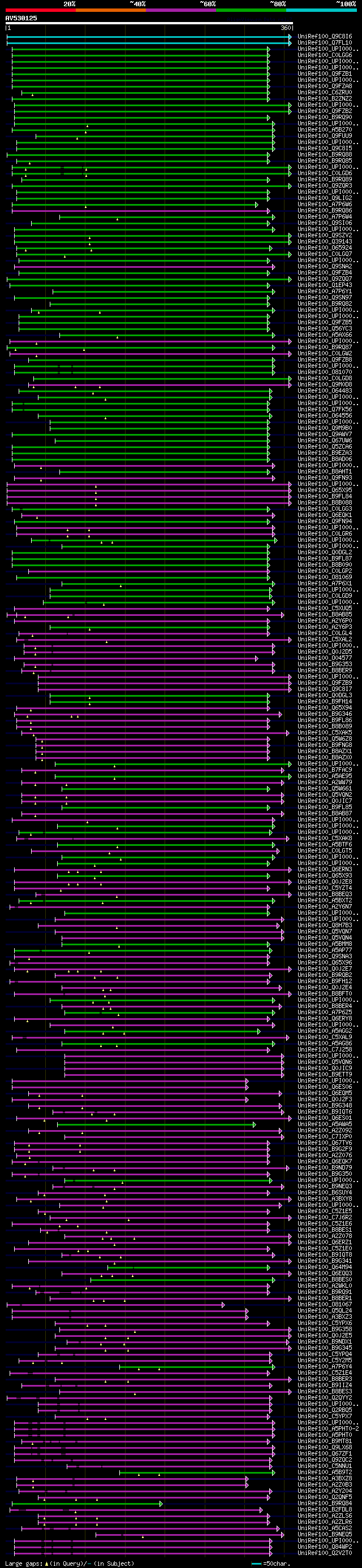Screen dimensions: 362x1568
Task: Select hit UniRef100_A5AE95
Action: [325, 776]
